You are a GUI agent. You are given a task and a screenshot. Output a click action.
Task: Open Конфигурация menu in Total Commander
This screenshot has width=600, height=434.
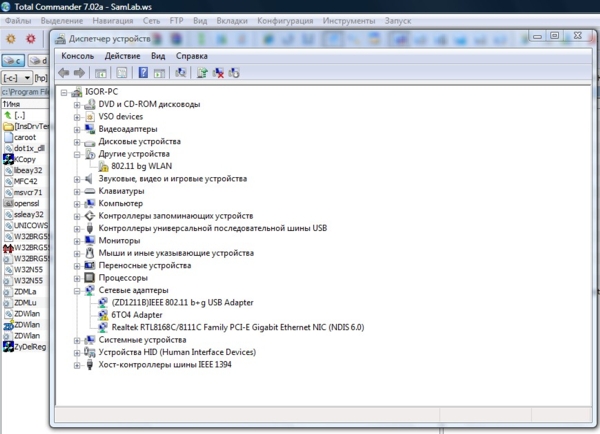tap(285, 21)
